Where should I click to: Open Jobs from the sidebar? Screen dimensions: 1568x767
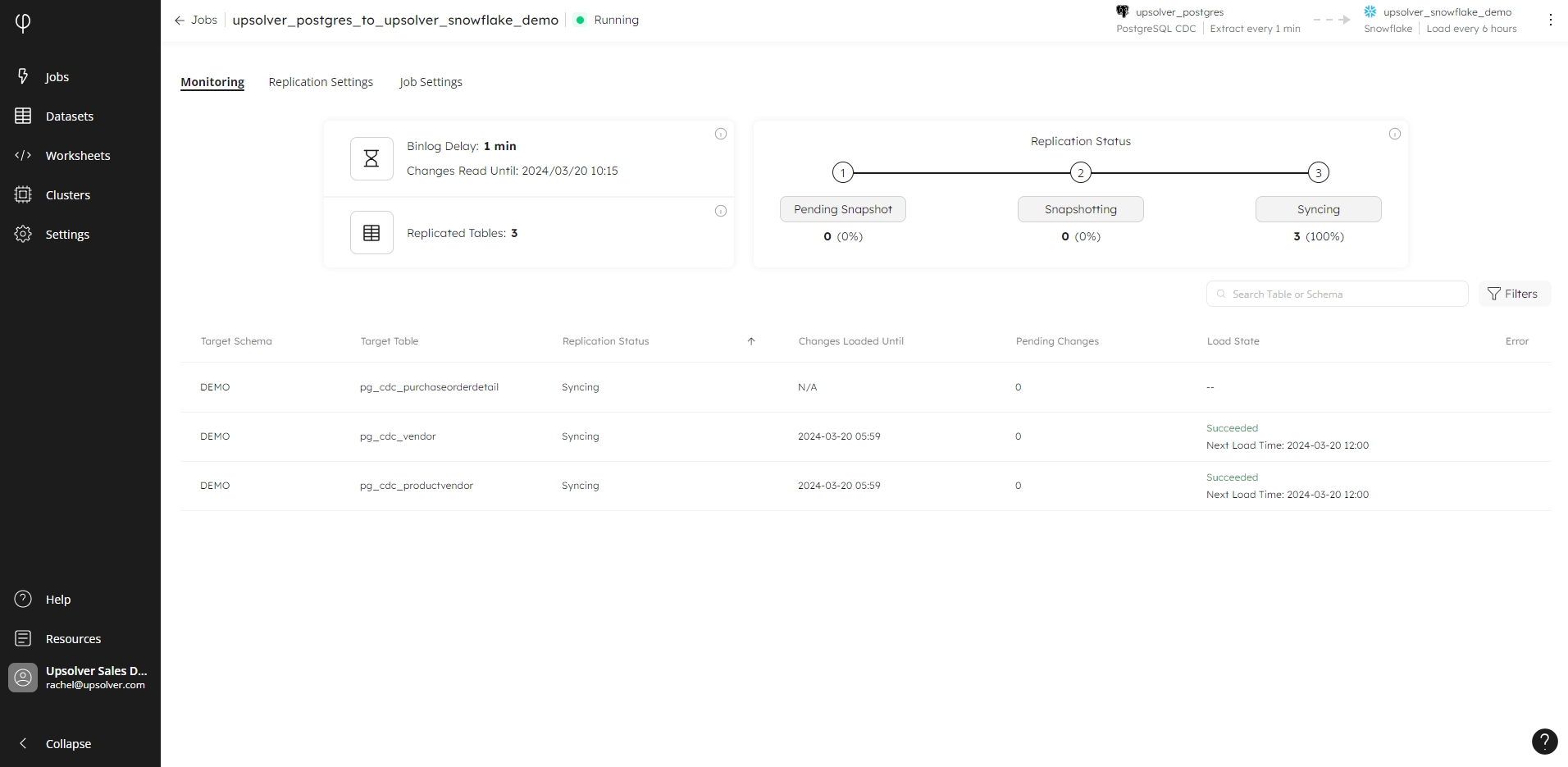click(x=56, y=77)
